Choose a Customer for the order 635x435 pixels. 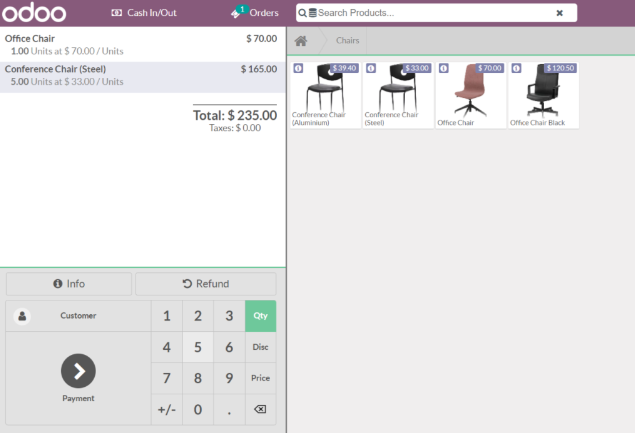click(x=77, y=316)
